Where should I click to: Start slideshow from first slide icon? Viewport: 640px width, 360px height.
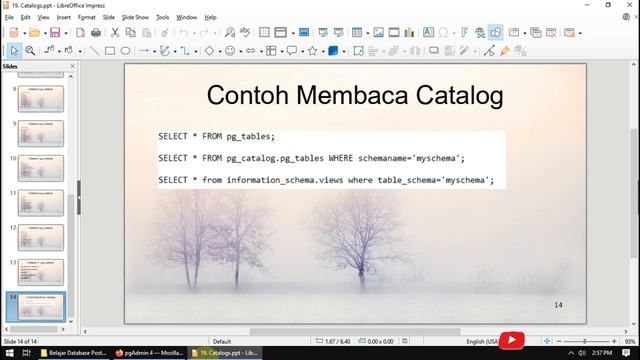323,33
